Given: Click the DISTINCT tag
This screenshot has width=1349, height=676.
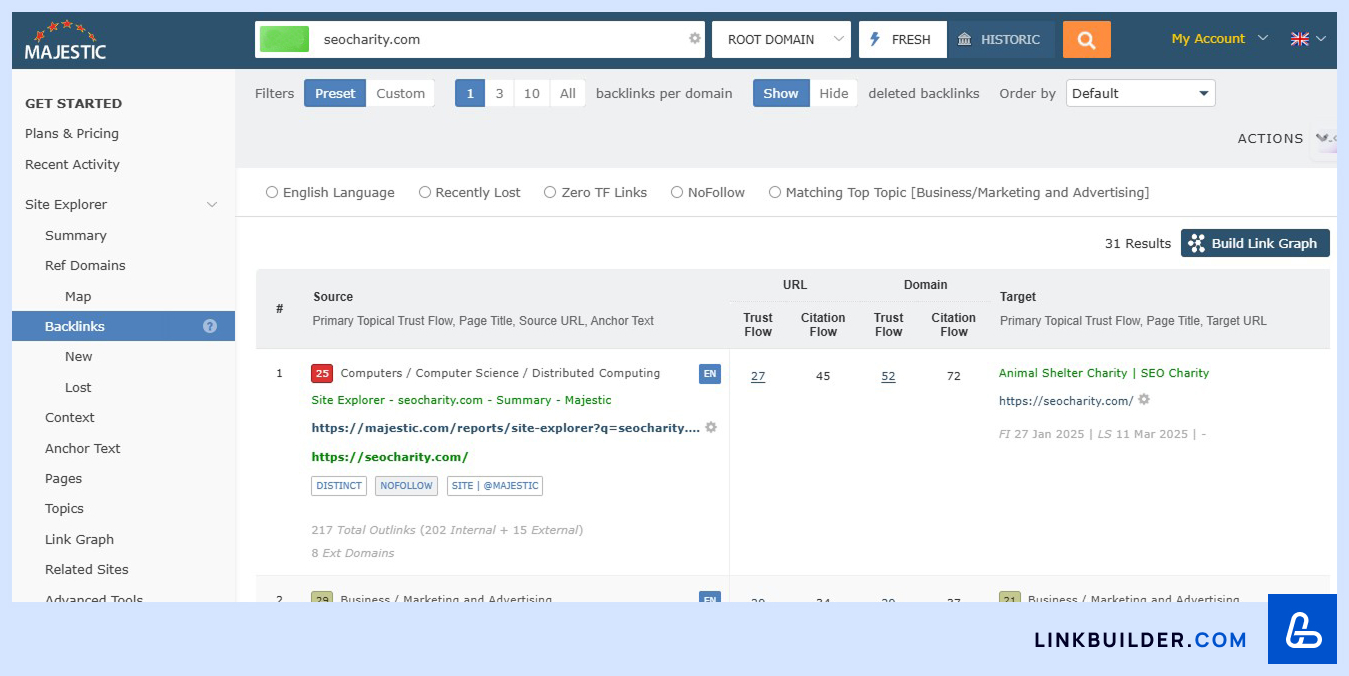Looking at the screenshot, I should pyautogui.click(x=339, y=486).
